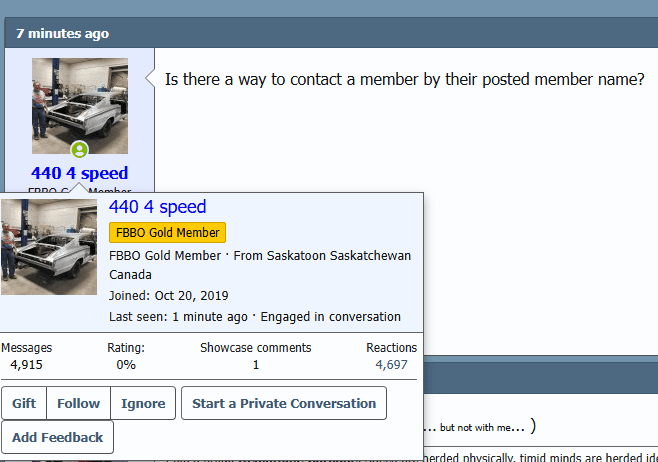The width and height of the screenshot is (658, 462).
Task: Click the yellow FBBO Gold Member badge
Action: pyautogui.click(x=167, y=233)
